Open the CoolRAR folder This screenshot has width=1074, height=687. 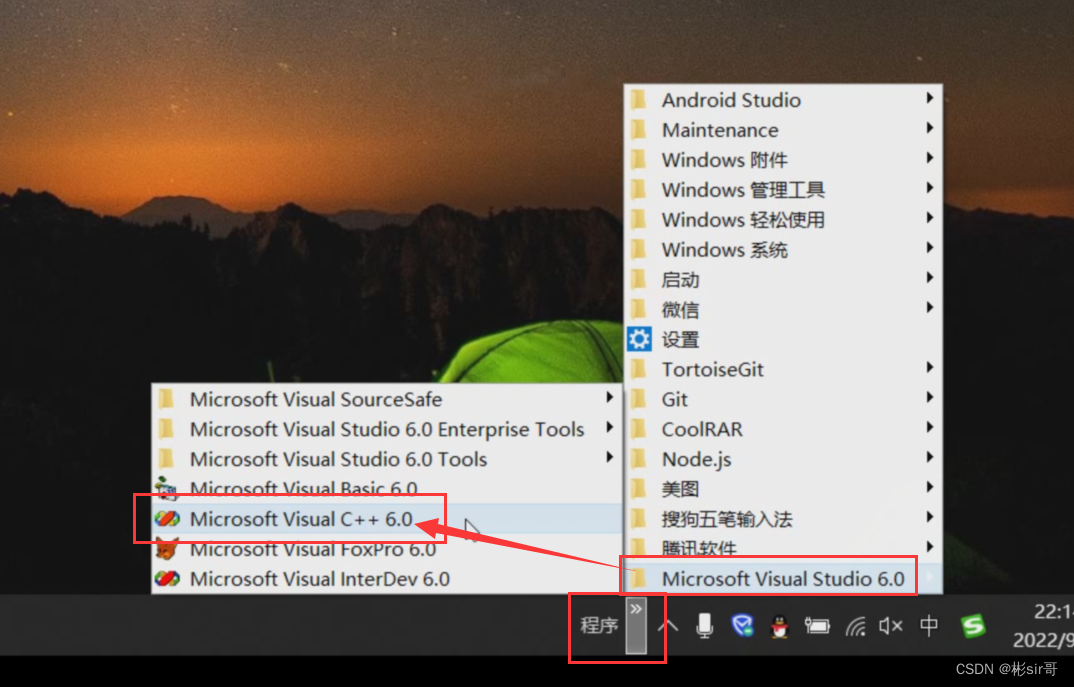[783, 429]
